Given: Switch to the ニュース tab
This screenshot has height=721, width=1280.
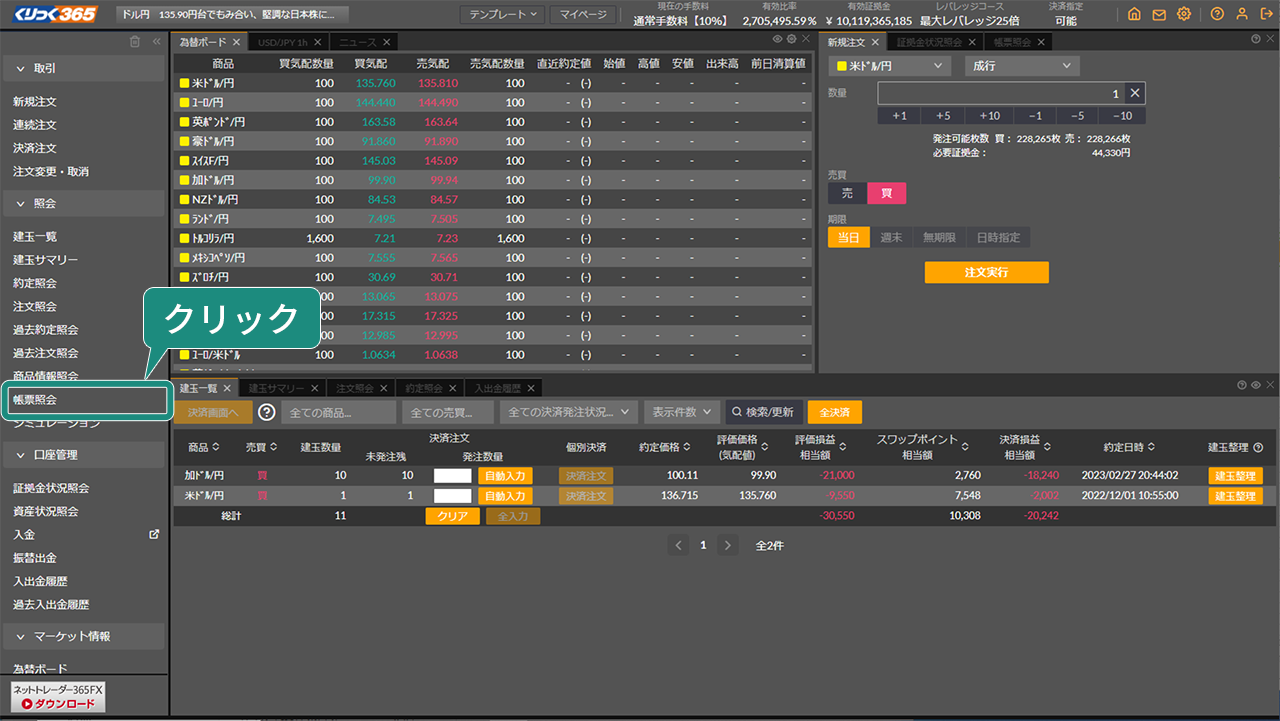Looking at the screenshot, I should (x=364, y=42).
